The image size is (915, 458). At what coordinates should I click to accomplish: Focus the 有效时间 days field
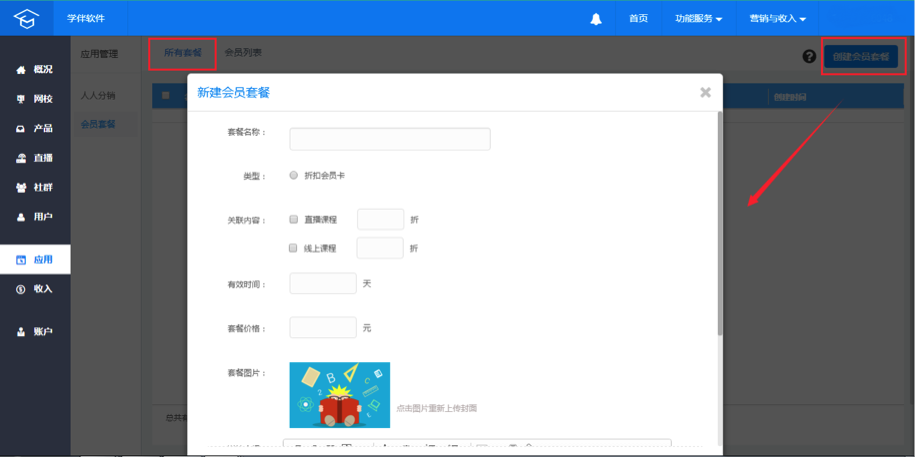coord(323,284)
